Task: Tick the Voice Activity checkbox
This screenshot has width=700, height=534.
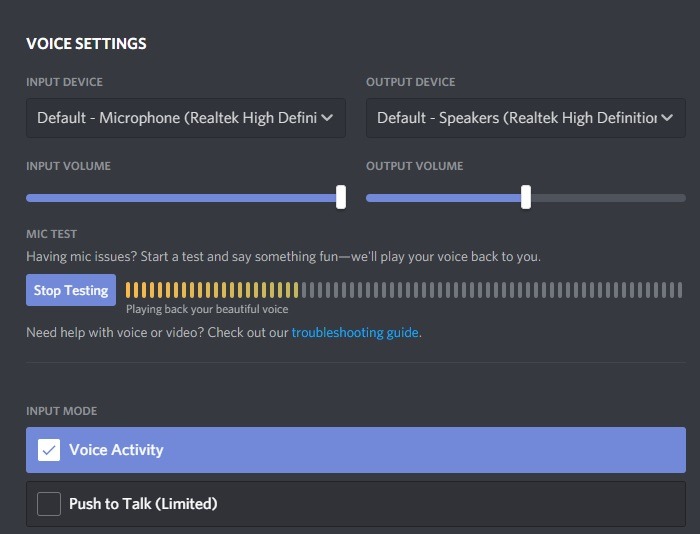Action: click(x=49, y=450)
